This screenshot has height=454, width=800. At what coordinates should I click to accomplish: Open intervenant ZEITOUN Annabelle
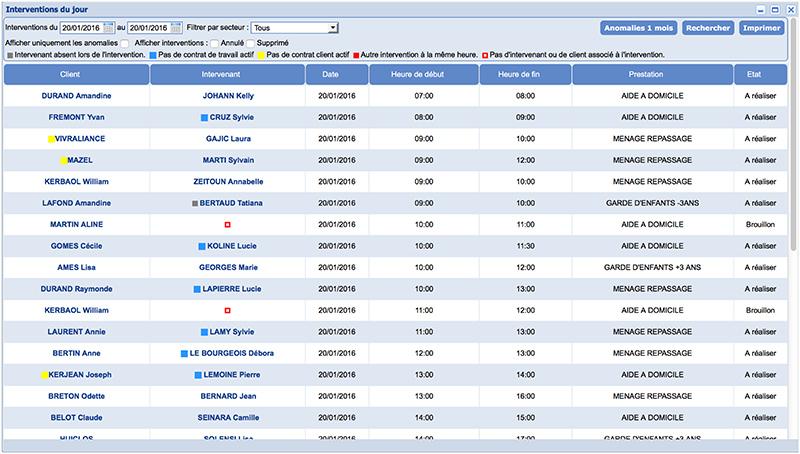(x=228, y=182)
